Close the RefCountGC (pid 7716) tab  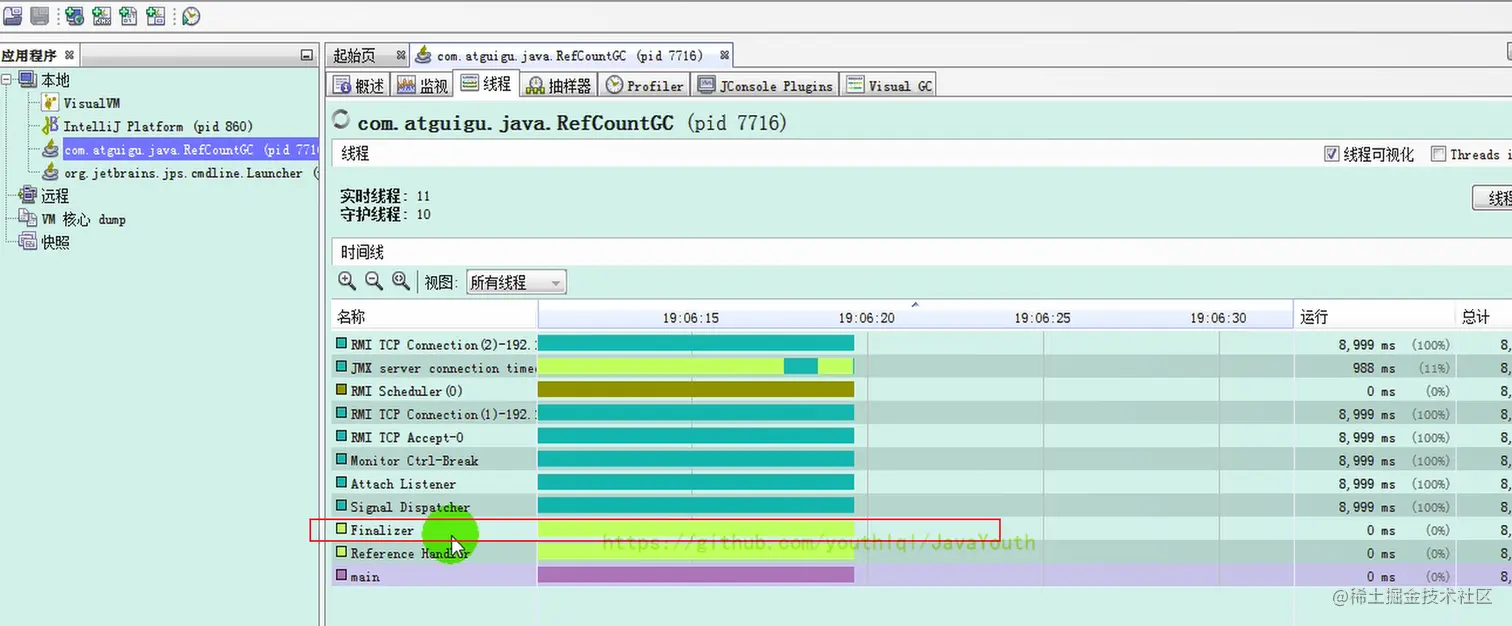click(725, 55)
